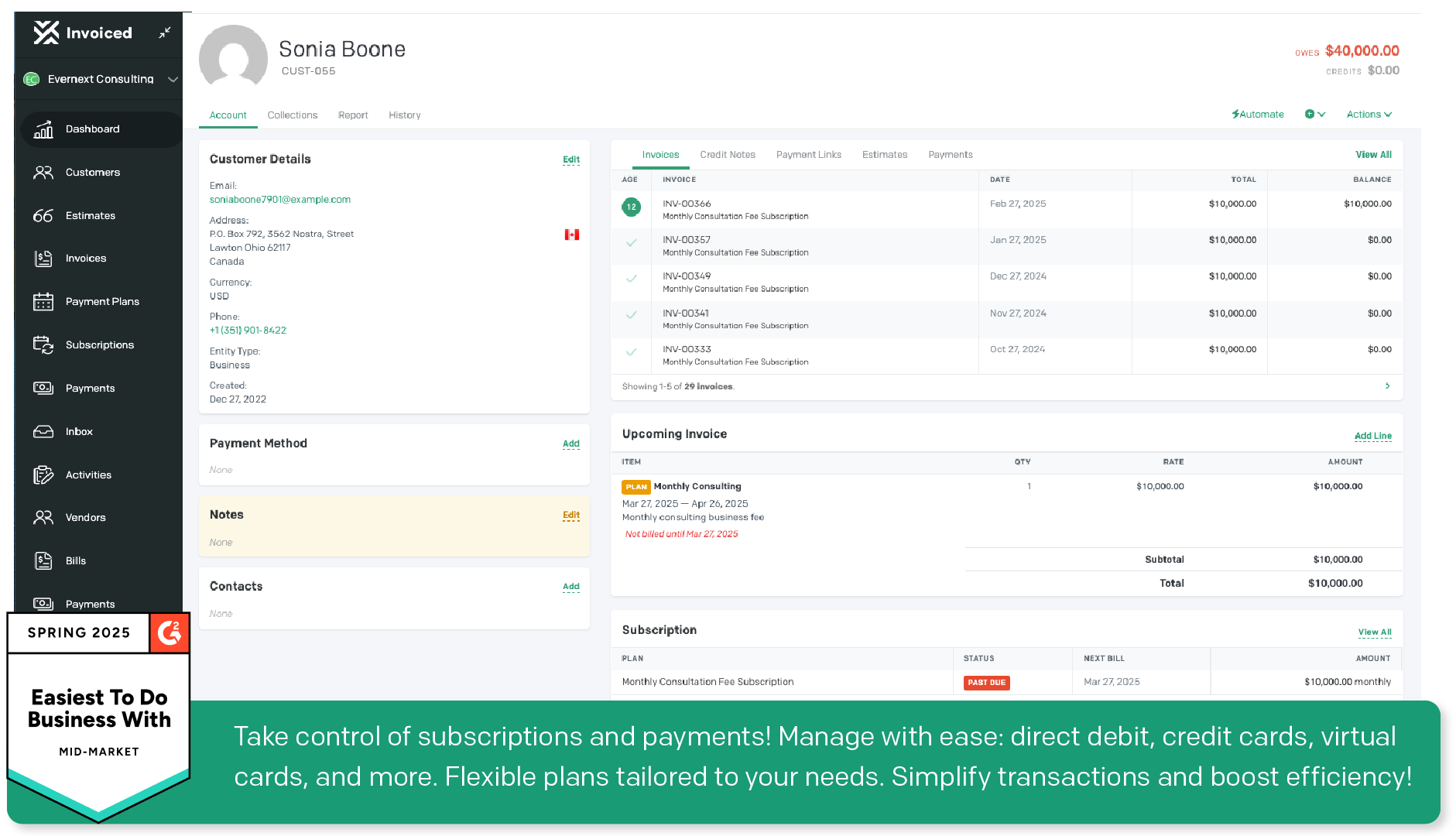Click Edit in Customer Details
This screenshot has width=1456, height=836.
pos(571,159)
